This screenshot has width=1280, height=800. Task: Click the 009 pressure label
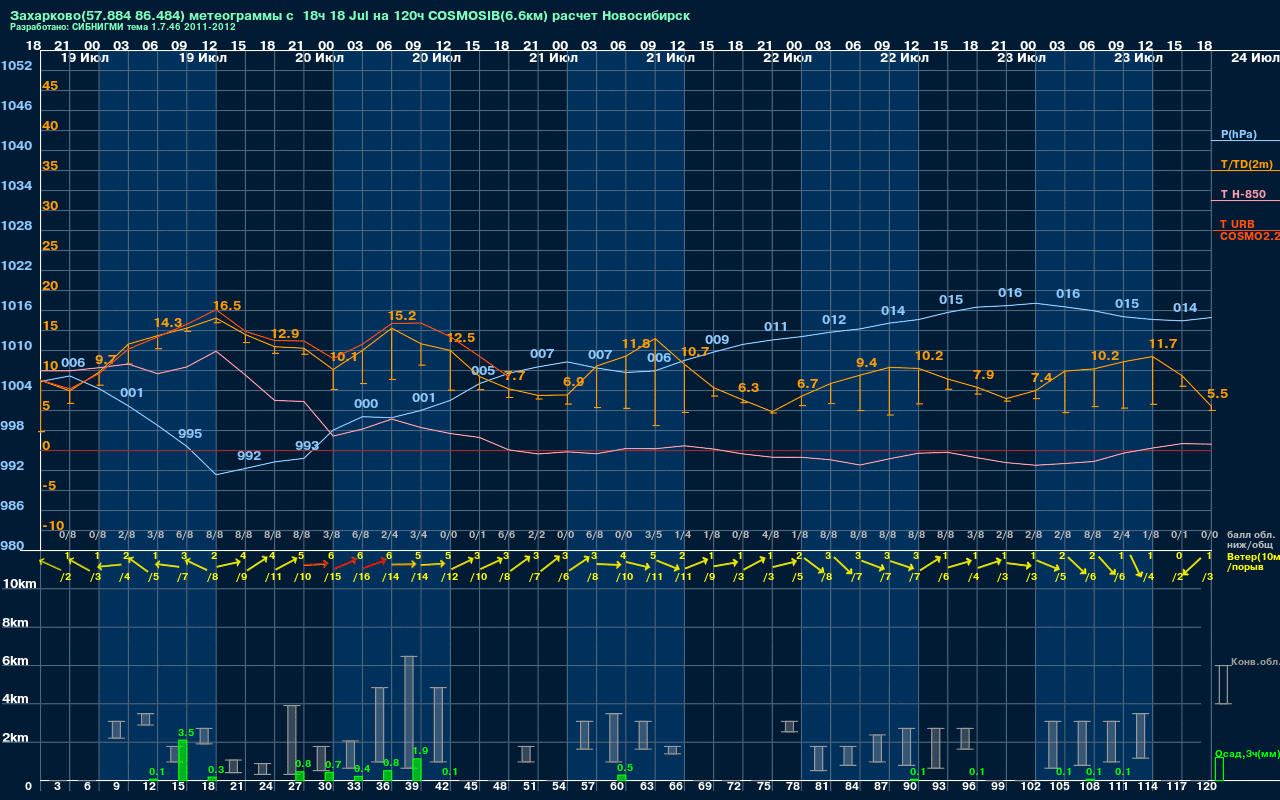(x=717, y=340)
